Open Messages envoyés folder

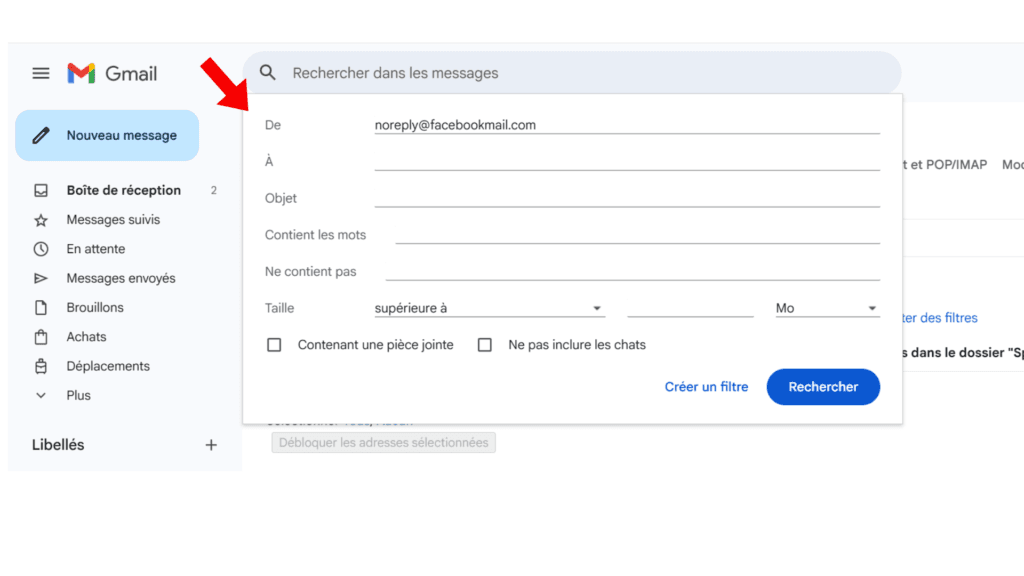pyautogui.click(x=120, y=278)
